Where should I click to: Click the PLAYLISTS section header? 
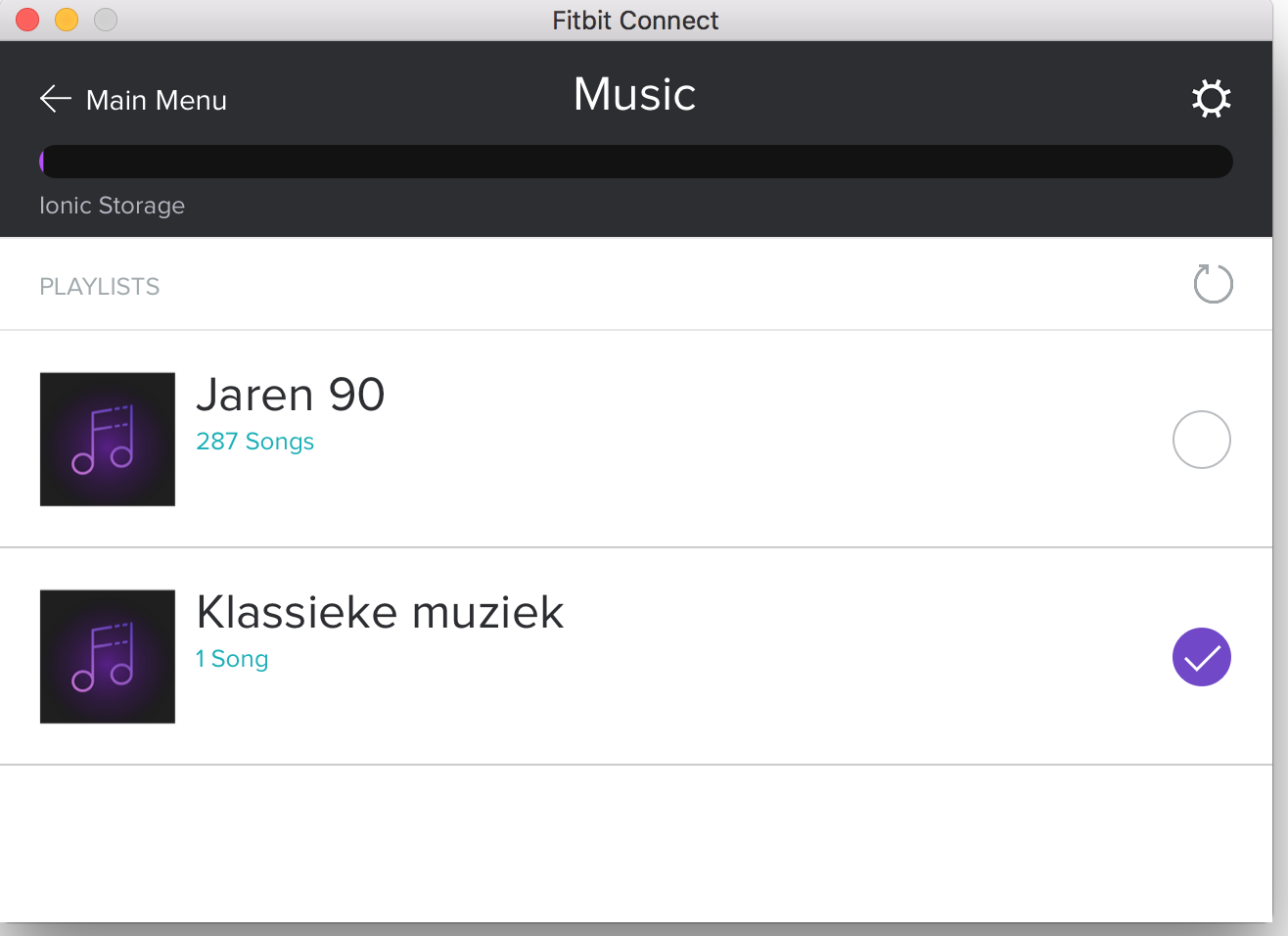(100, 287)
